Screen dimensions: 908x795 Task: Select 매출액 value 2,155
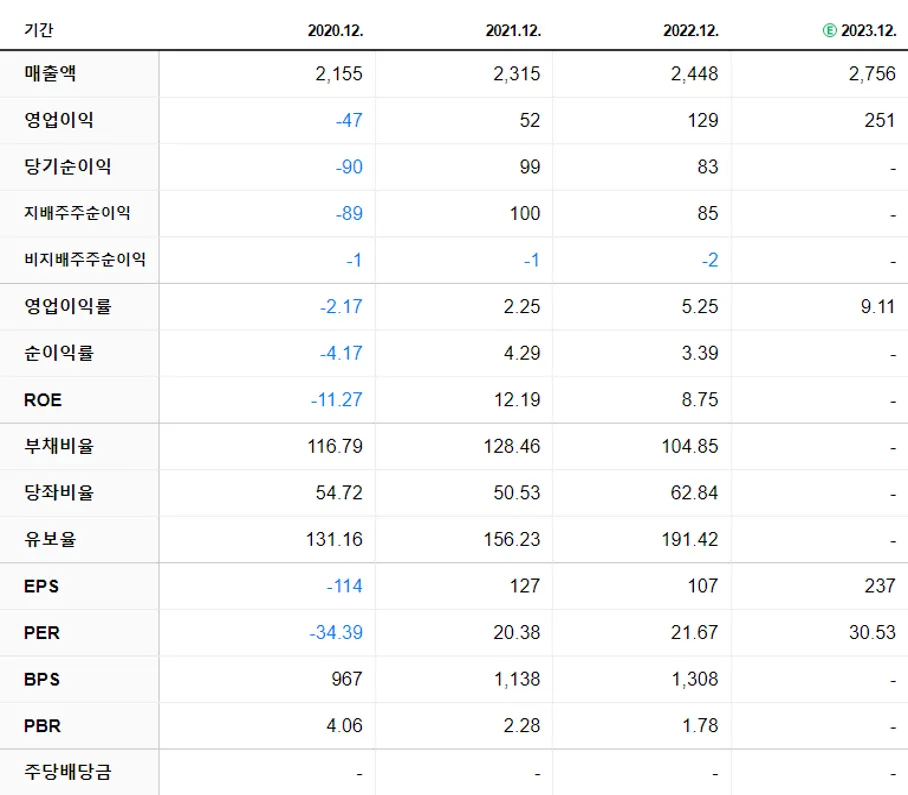click(x=339, y=74)
